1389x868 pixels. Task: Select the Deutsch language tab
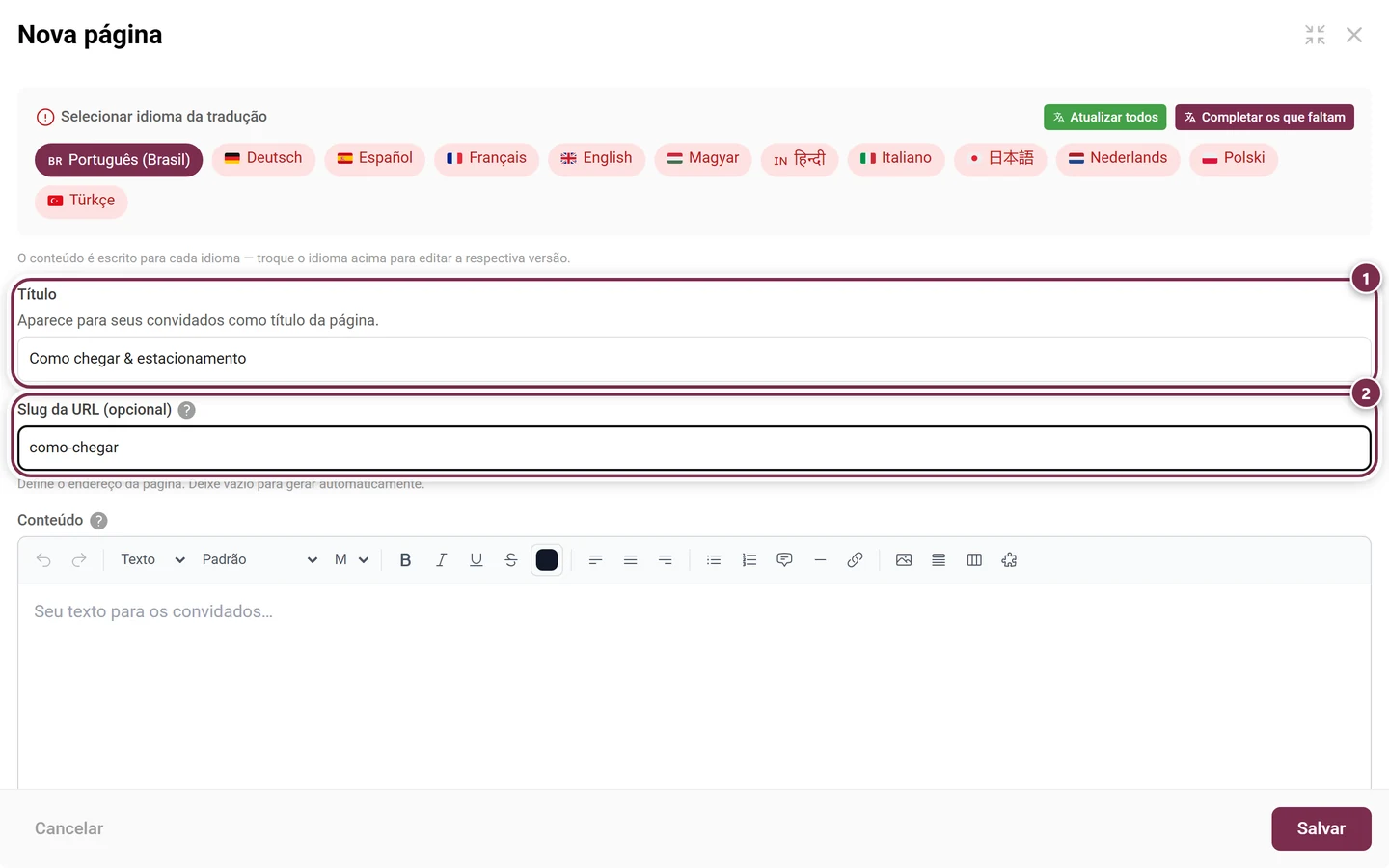click(x=263, y=158)
